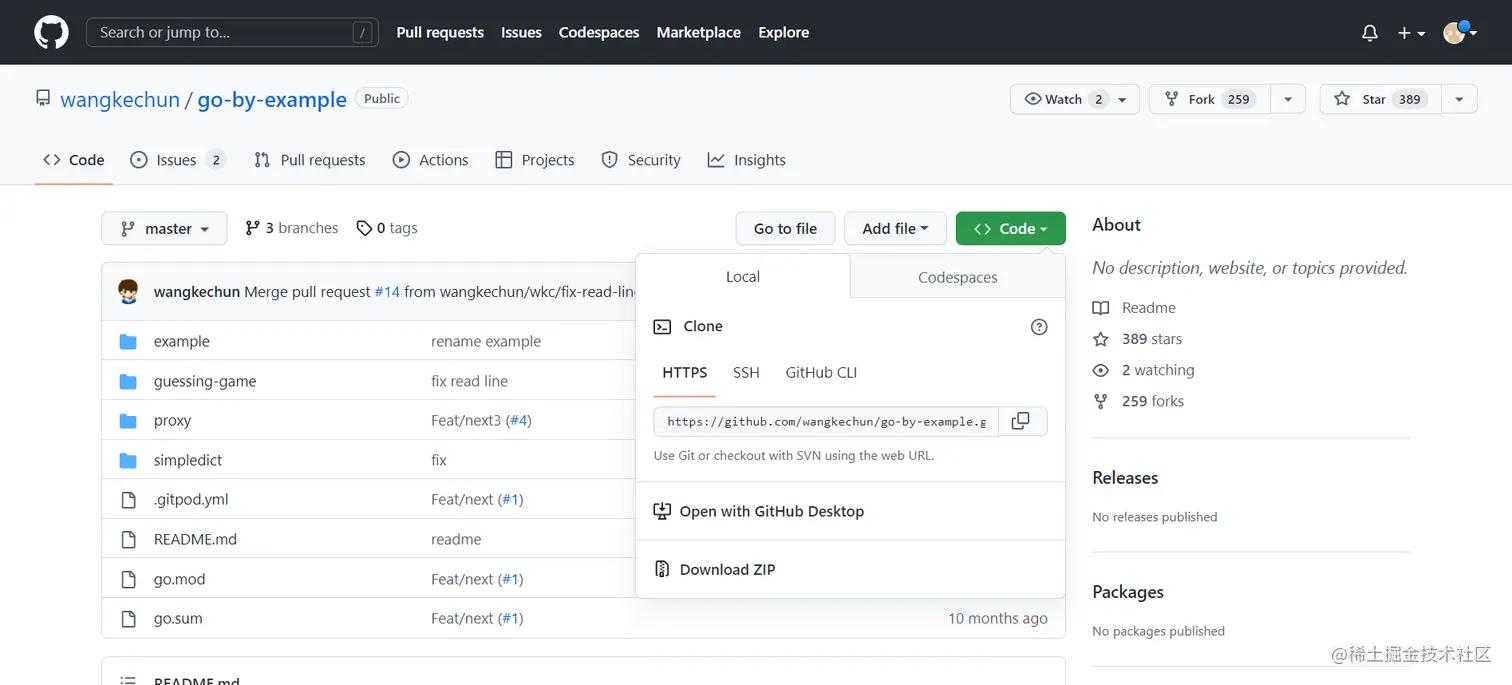This screenshot has width=1512, height=685.
Task: Toggle the green Code dropdown button
Action: 1011,228
